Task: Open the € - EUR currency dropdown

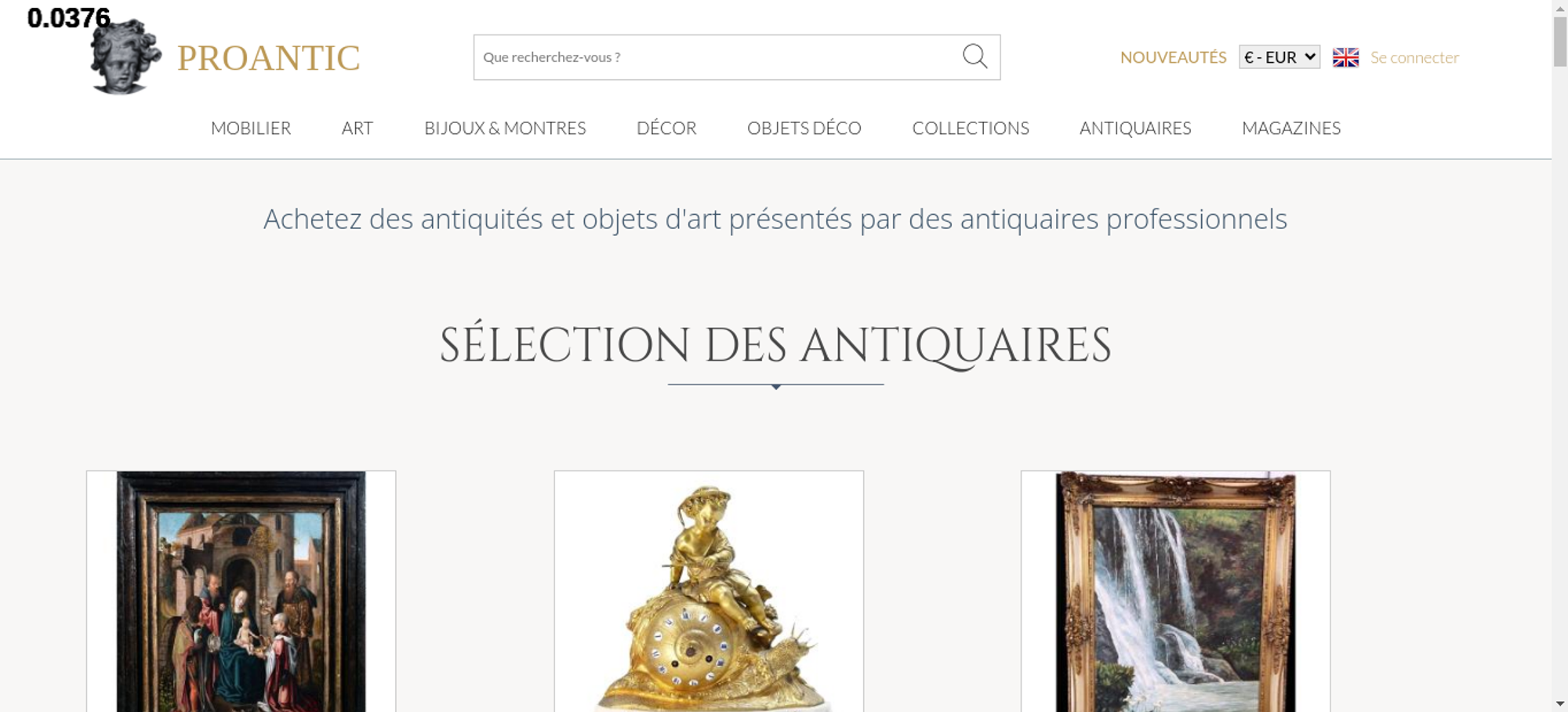Action: click(x=1279, y=57)
